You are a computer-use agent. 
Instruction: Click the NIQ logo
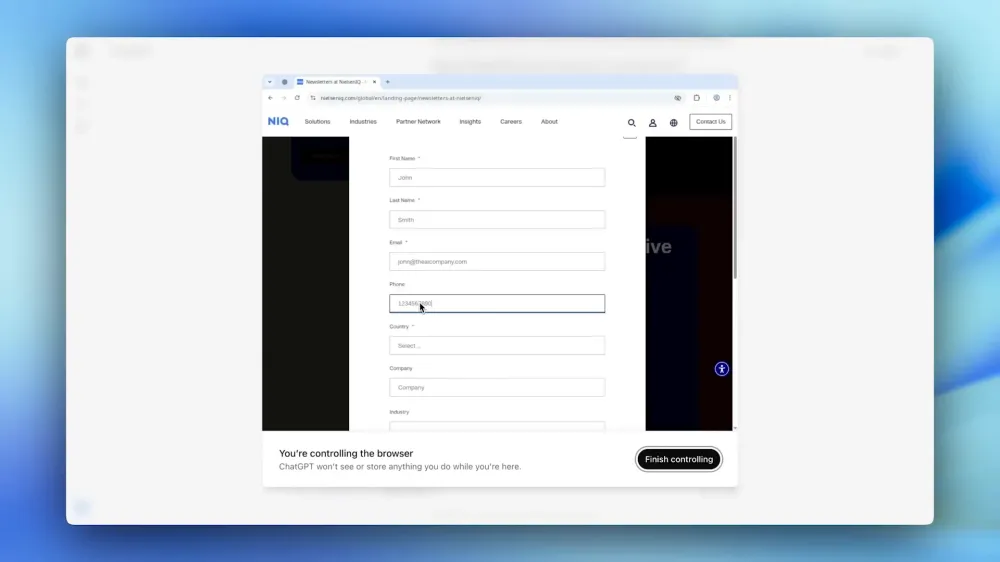(278, 121)
